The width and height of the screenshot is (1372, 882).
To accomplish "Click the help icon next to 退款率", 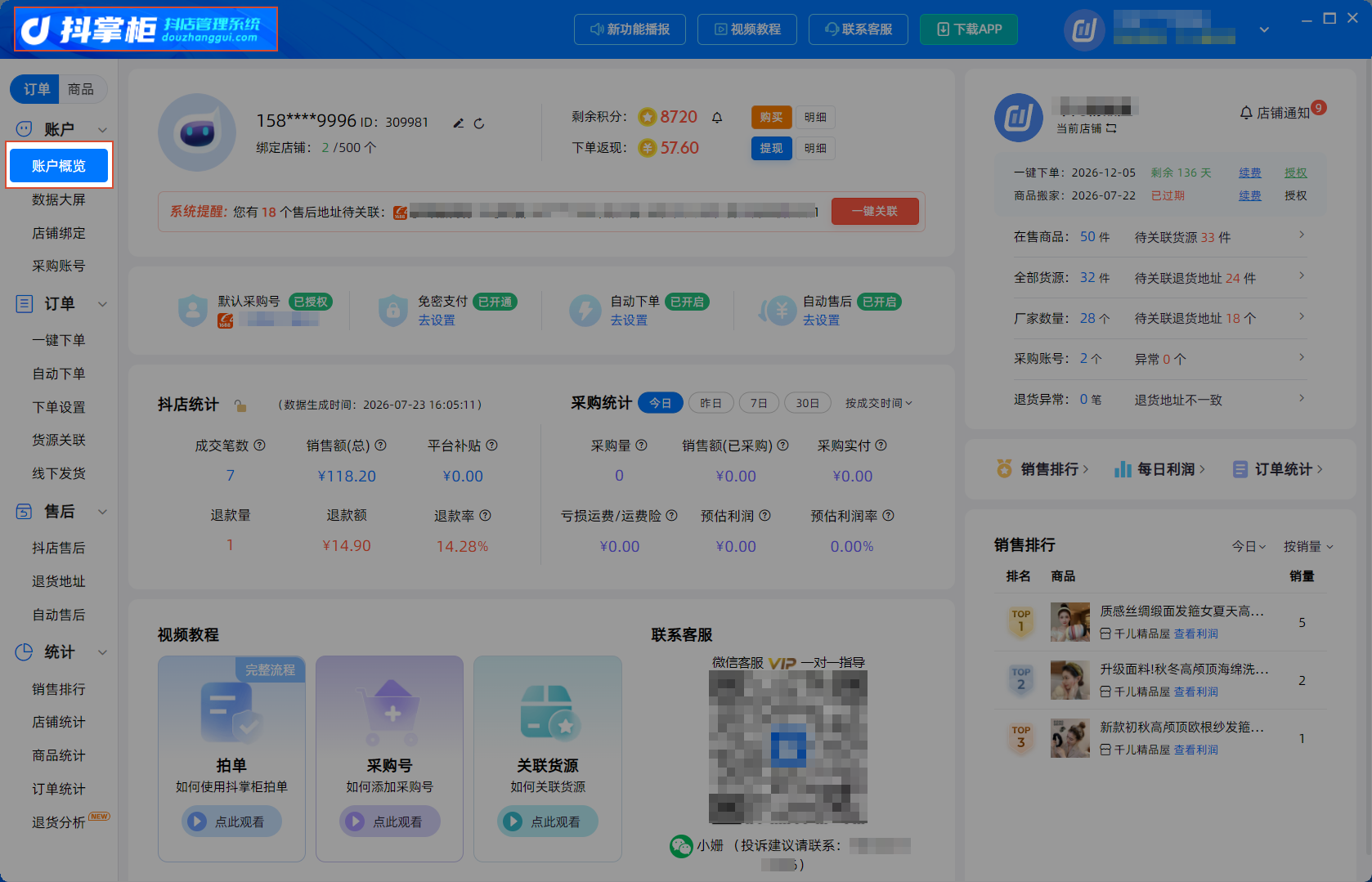I will [x=486, y=516].
